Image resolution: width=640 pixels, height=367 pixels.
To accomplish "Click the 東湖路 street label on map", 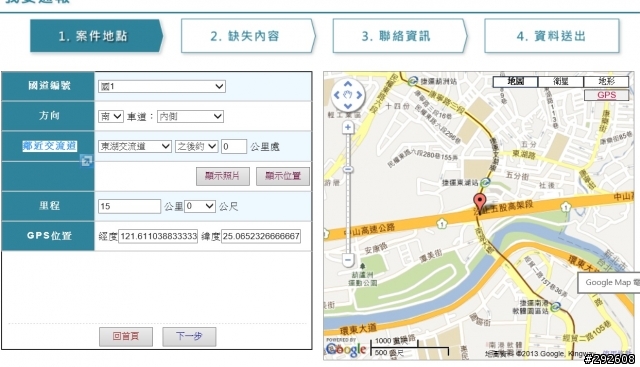I will pos(524,154).
